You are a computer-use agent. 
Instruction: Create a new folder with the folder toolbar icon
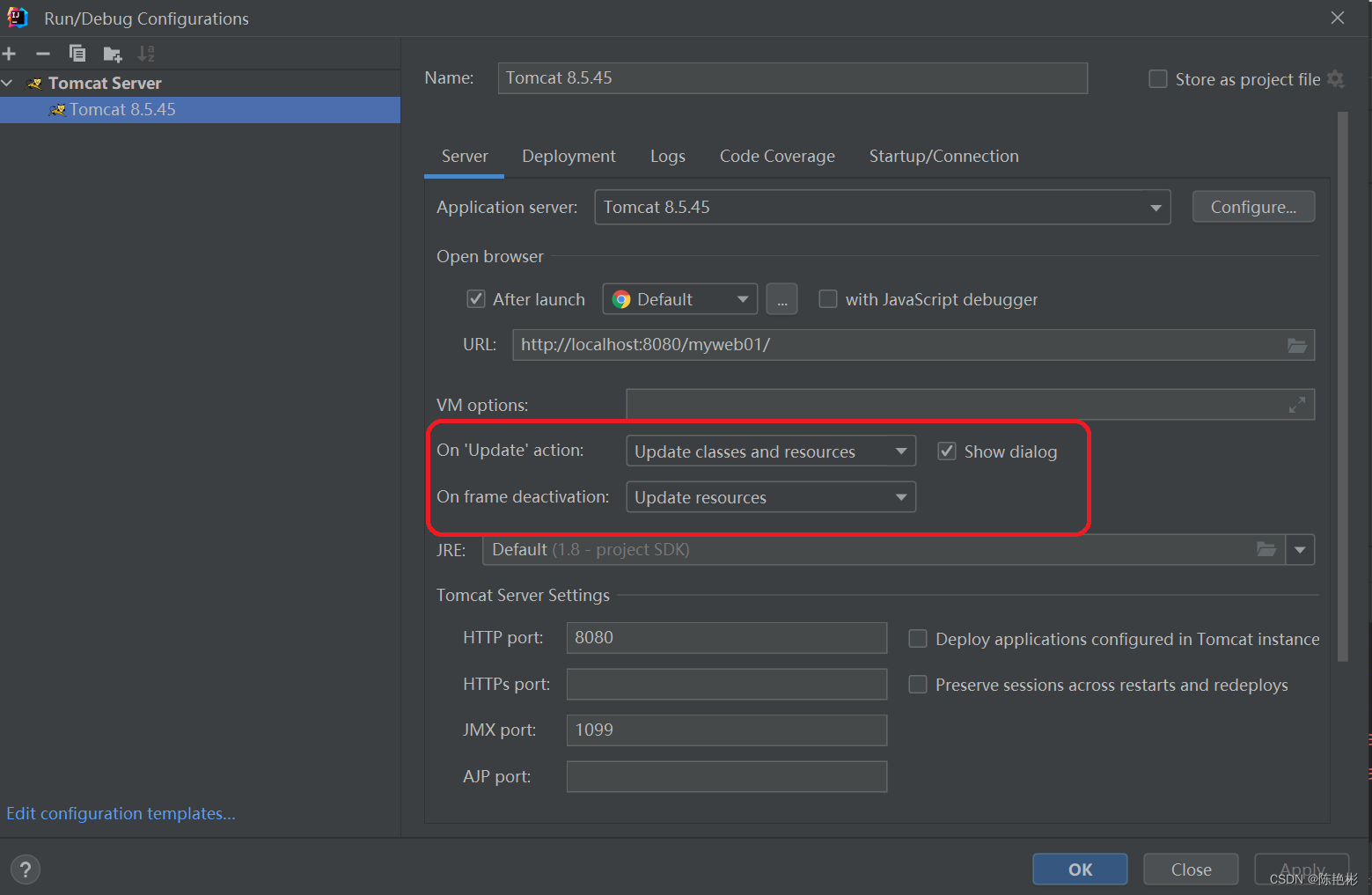click(x=113, y=54)
